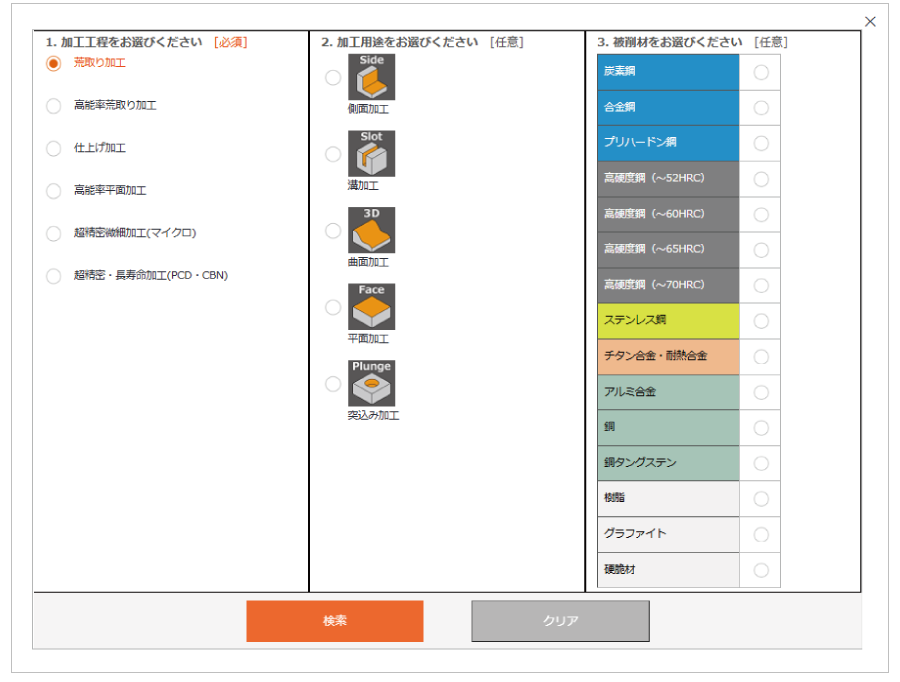This screenshot has width=900, height=682.
Task: Click the Slot 溝加工 machining icon
Action: click(371, 153)
